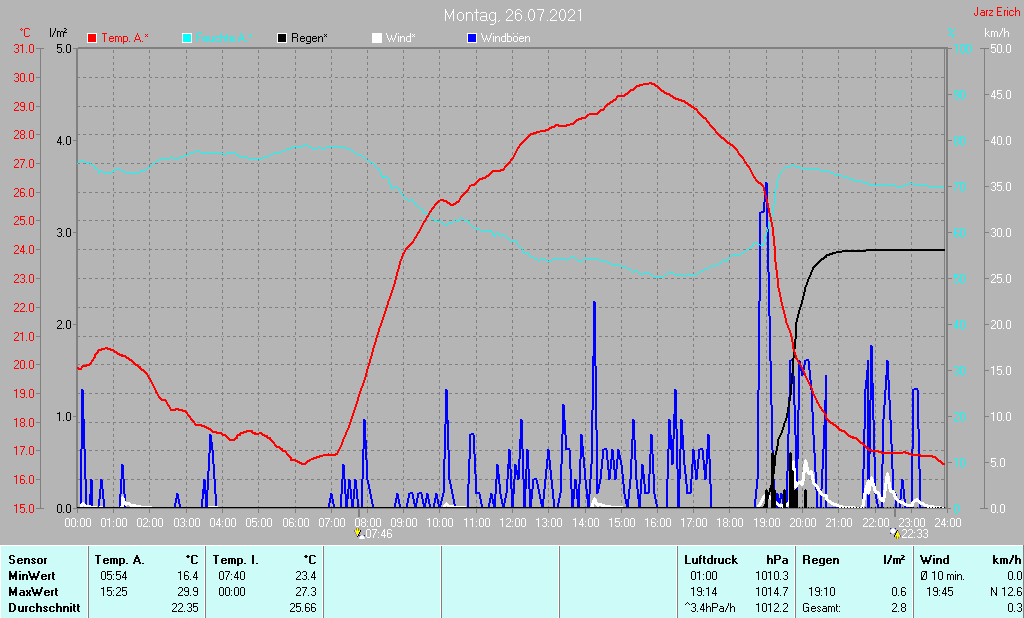
Task: Click the 24:00 x-axis time label
Action: pos(948,523)
